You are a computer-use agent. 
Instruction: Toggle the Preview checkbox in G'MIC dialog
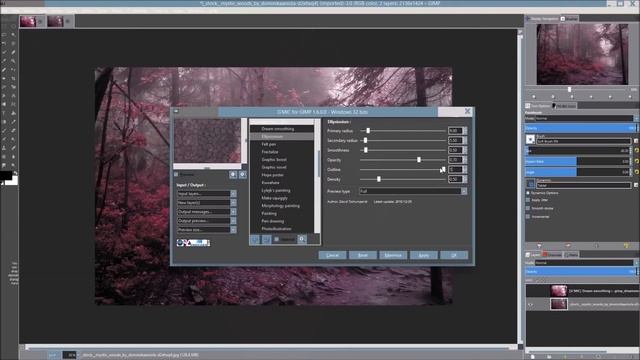coord(176,174)
